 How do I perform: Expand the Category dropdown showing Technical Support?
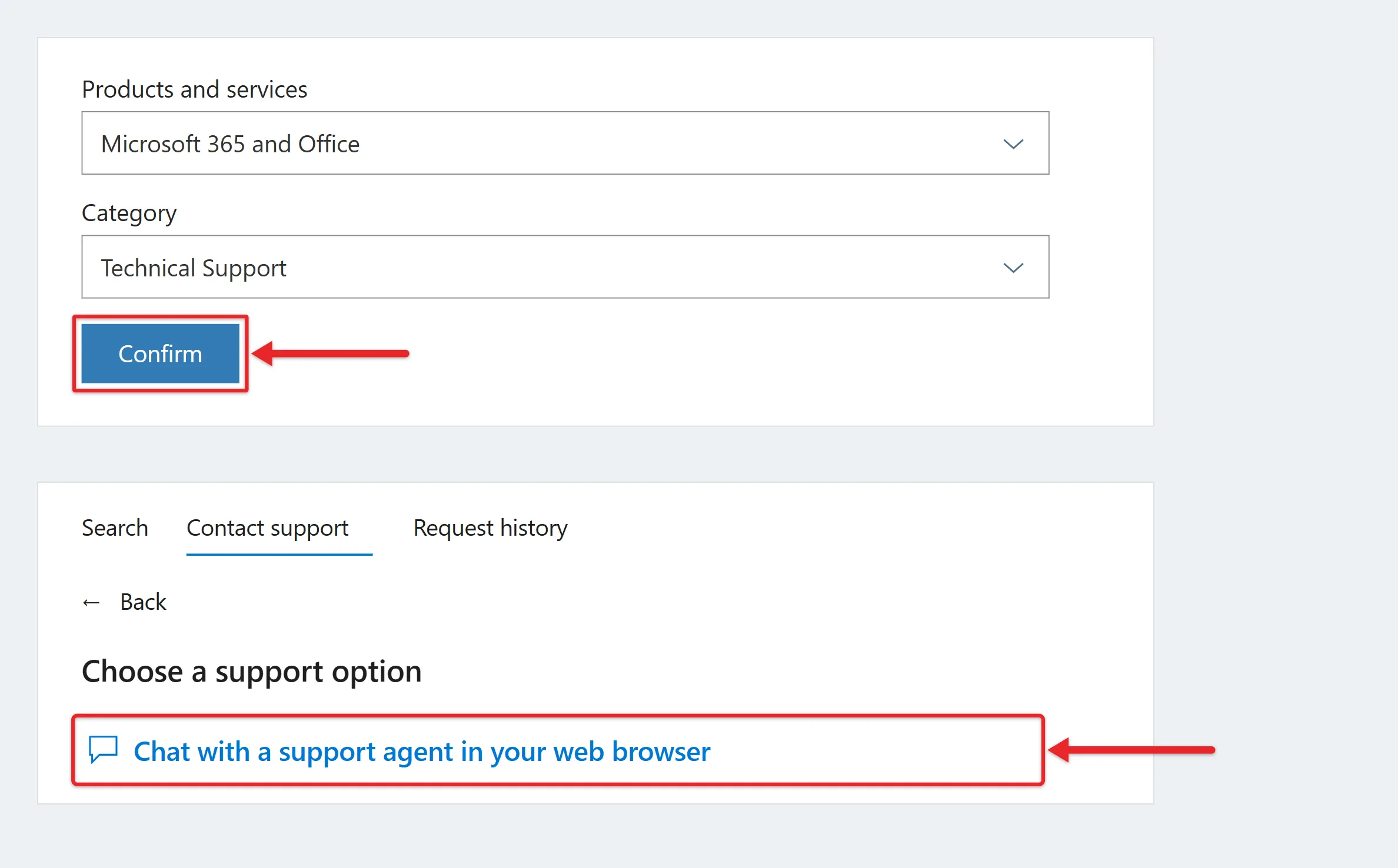click(x=565, y=267)
